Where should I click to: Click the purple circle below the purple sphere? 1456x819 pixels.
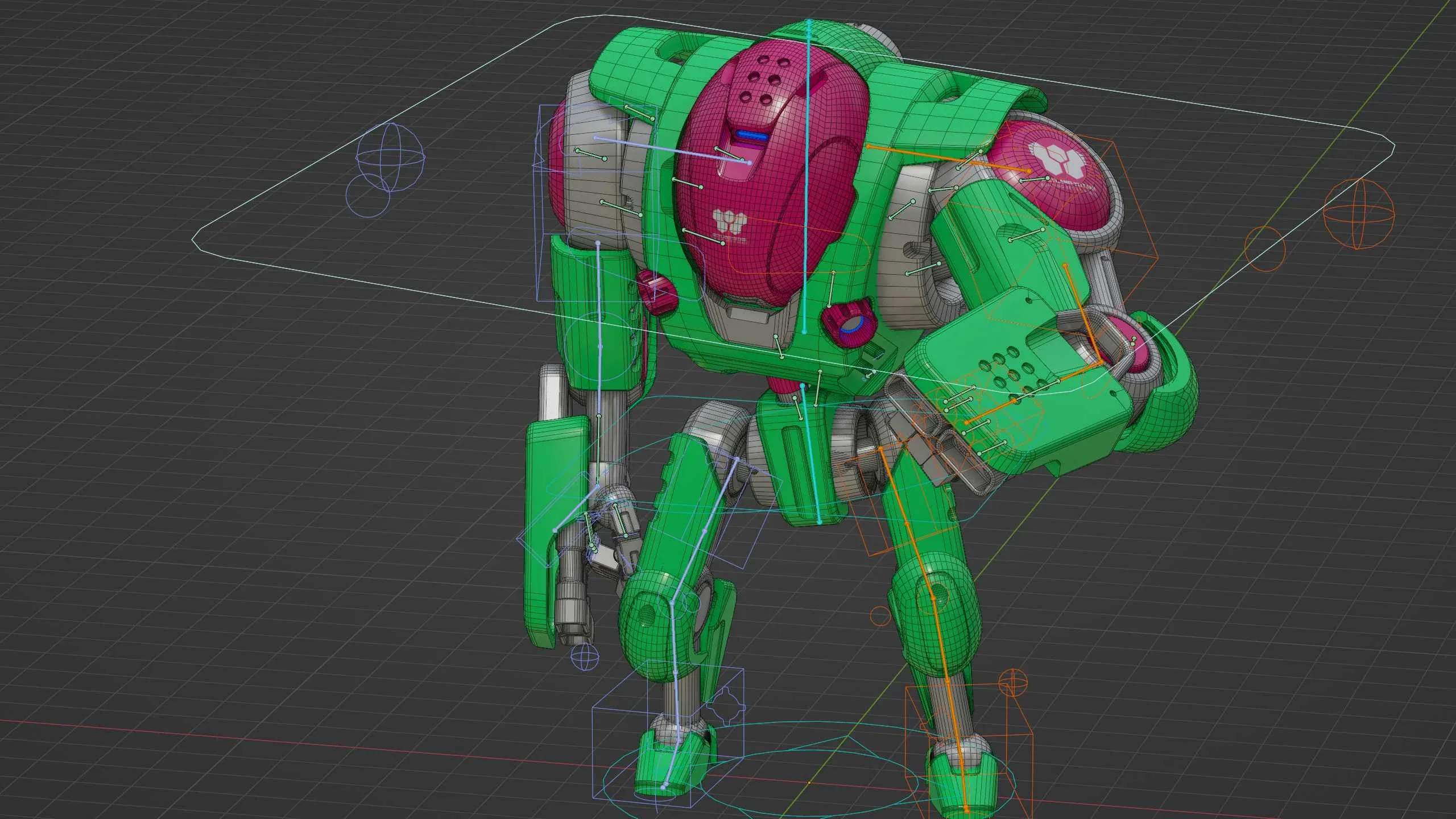pos(368,196)
